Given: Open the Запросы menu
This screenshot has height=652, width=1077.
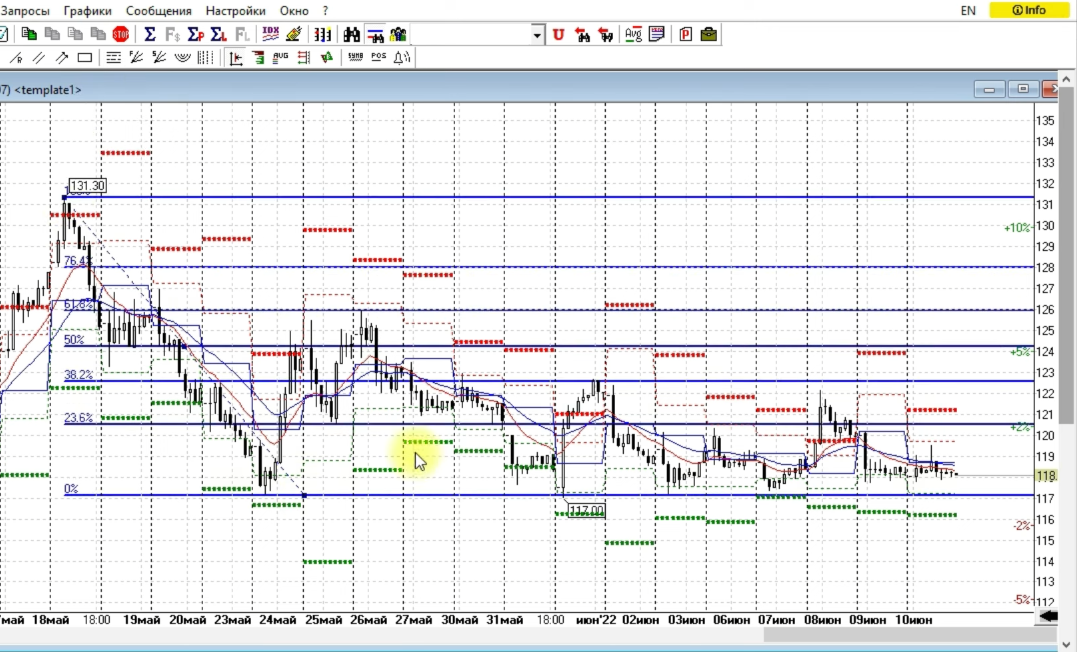Looking at the screenshot, I should coord(25,10).
